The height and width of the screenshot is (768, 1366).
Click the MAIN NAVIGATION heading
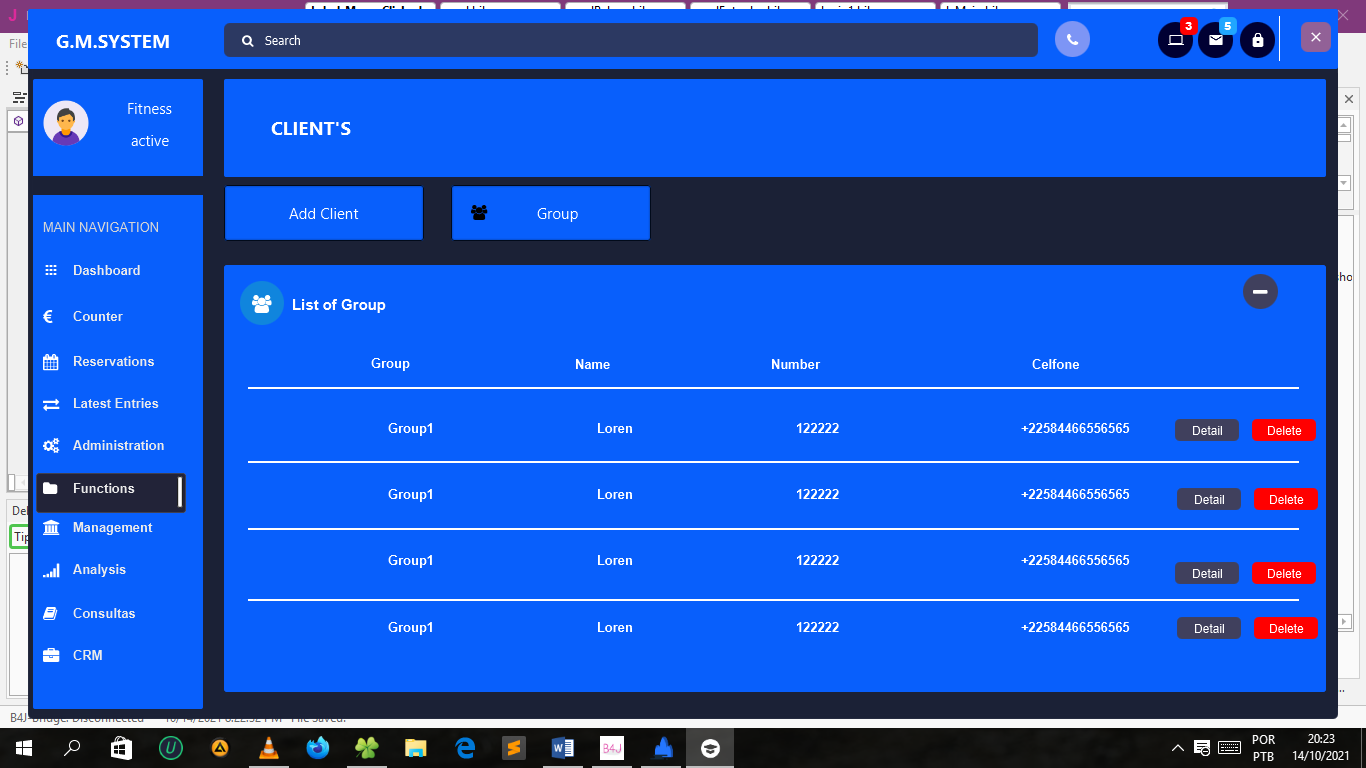pyautogui.click(x=101, y=227)
